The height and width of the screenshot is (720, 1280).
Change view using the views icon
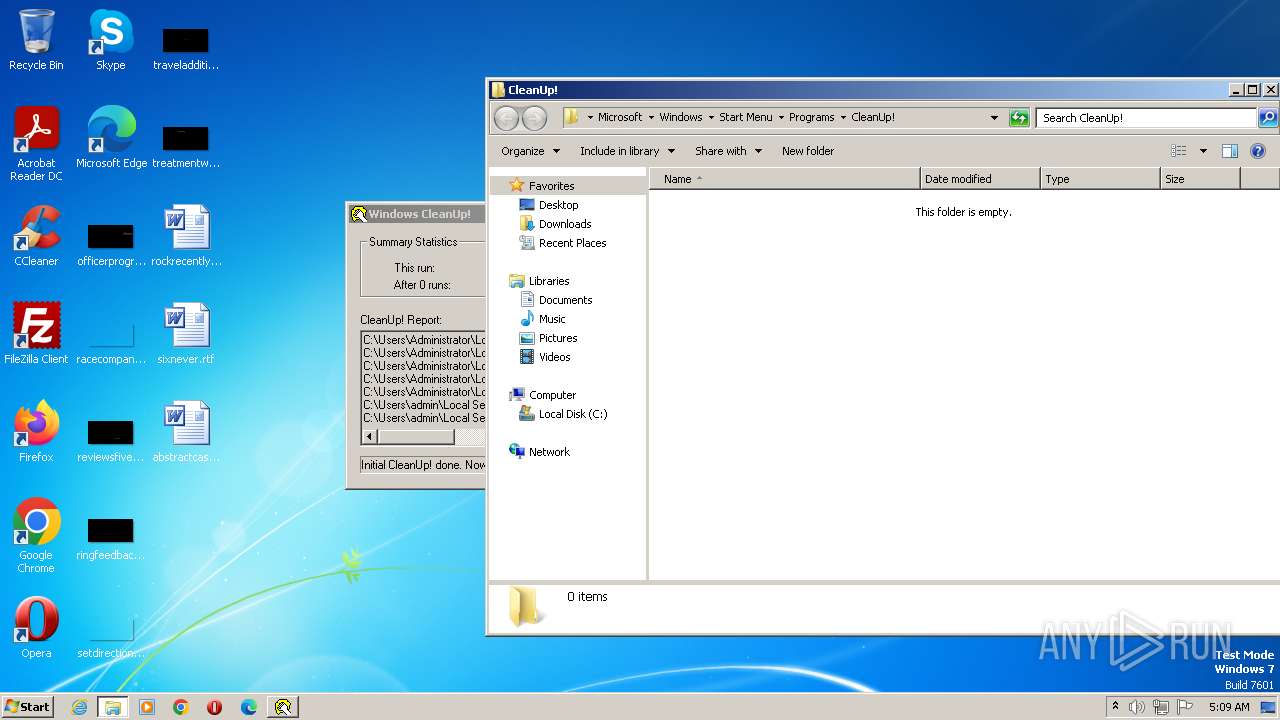[1179, 151]
